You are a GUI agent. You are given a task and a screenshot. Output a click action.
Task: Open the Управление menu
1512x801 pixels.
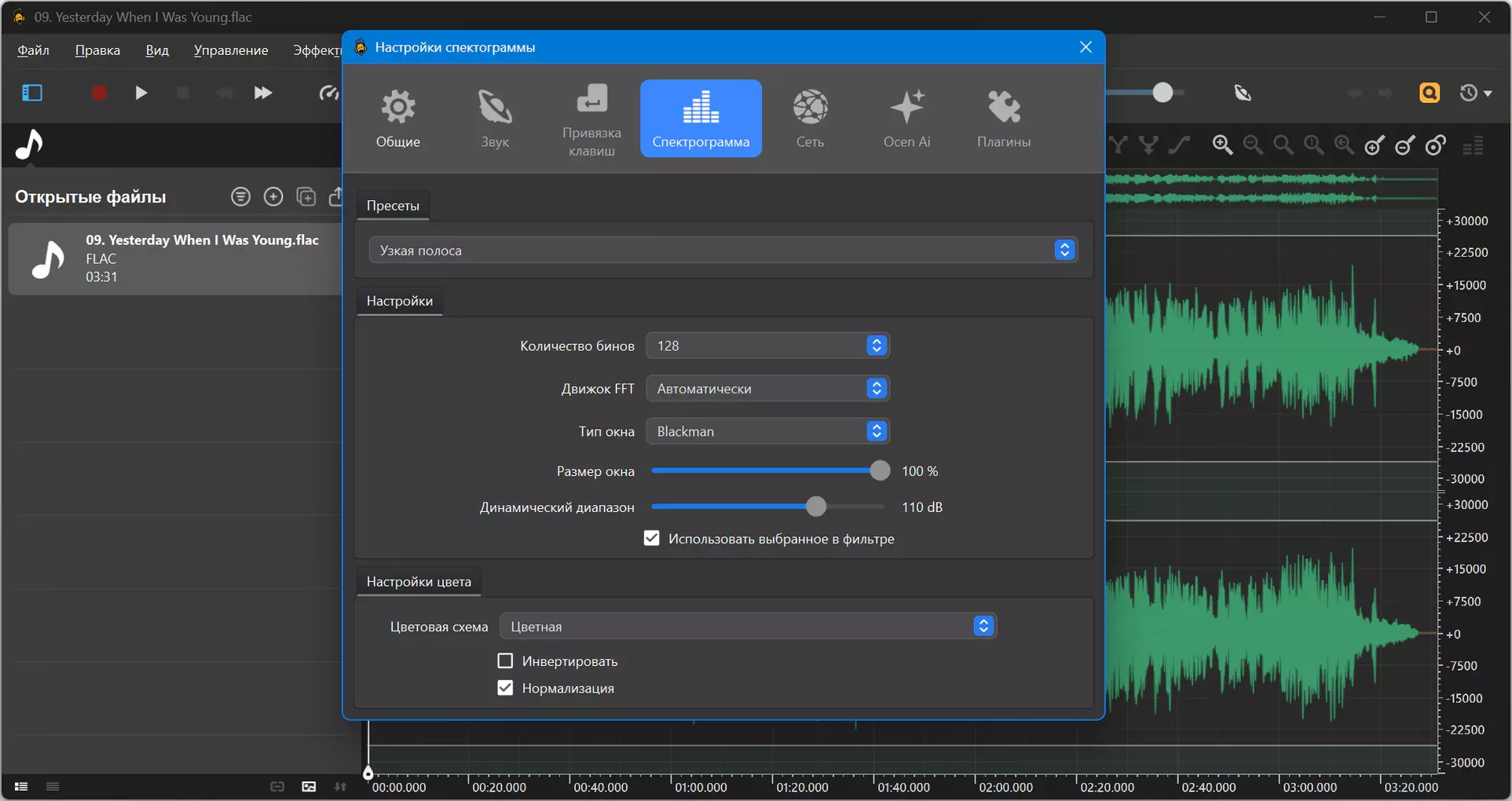(x=231, y=50)
